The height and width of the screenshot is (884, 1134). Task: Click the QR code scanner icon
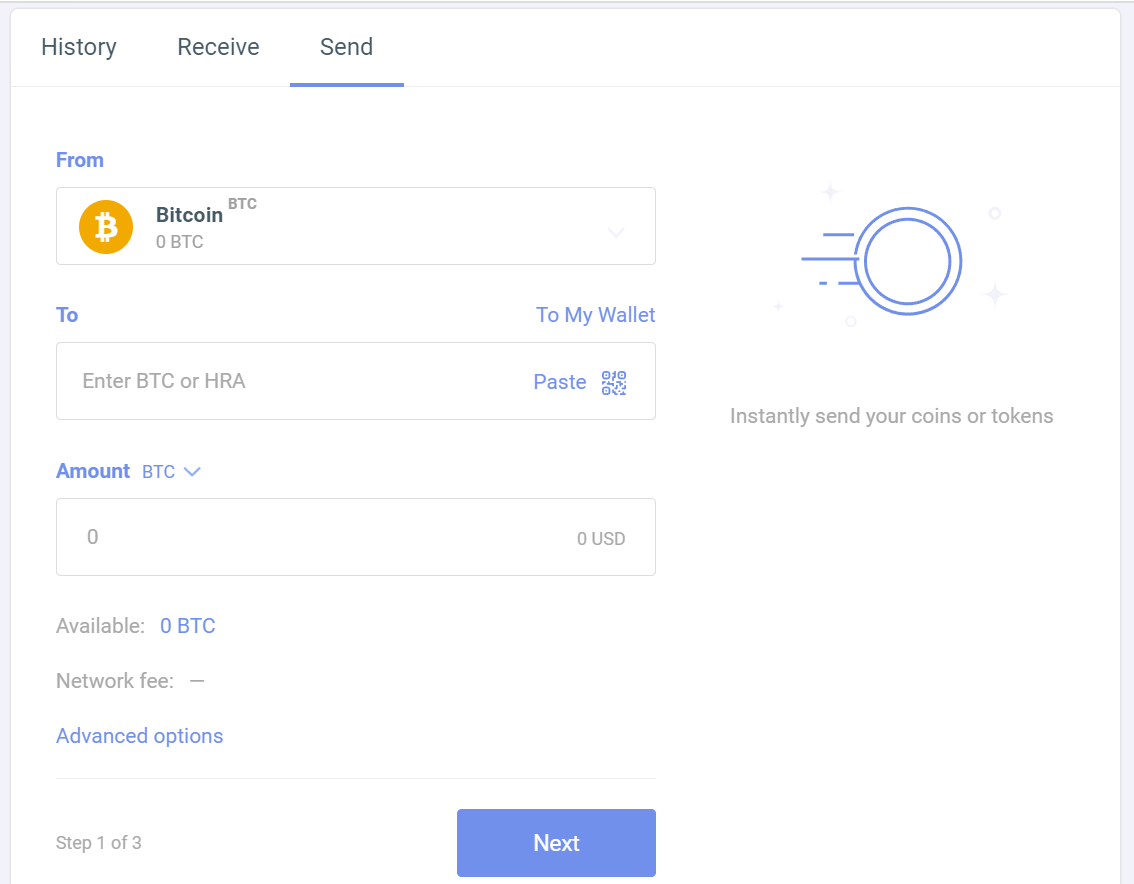pos(613,382)
